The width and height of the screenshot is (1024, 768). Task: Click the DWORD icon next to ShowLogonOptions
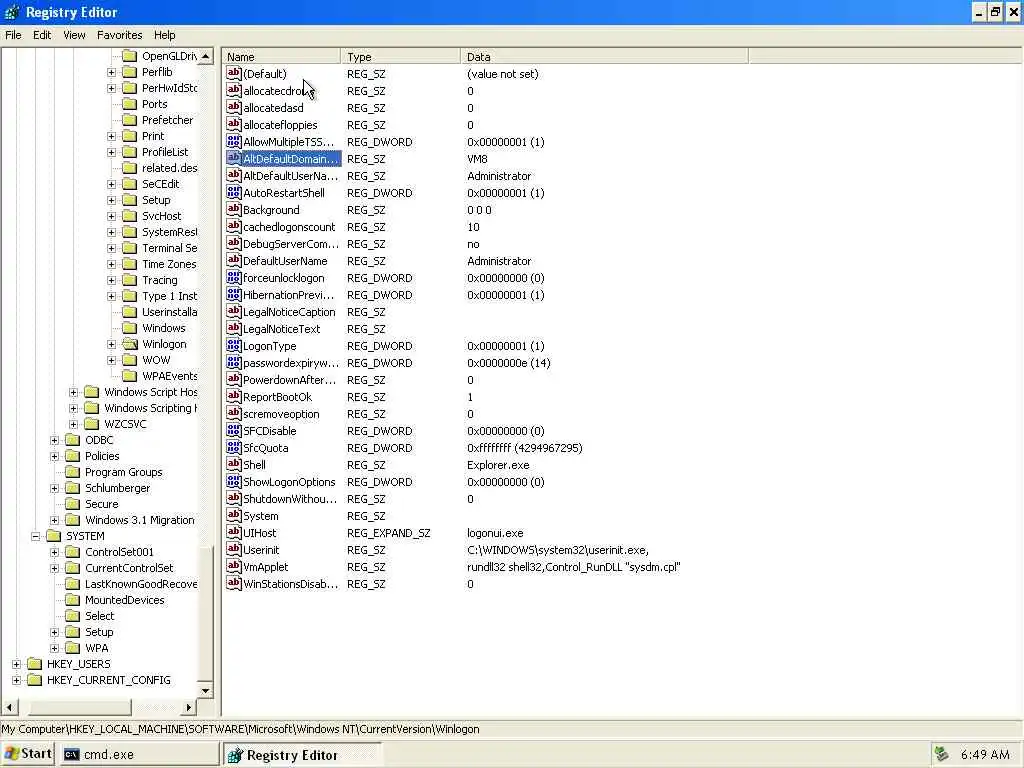(x=234, y=481)
